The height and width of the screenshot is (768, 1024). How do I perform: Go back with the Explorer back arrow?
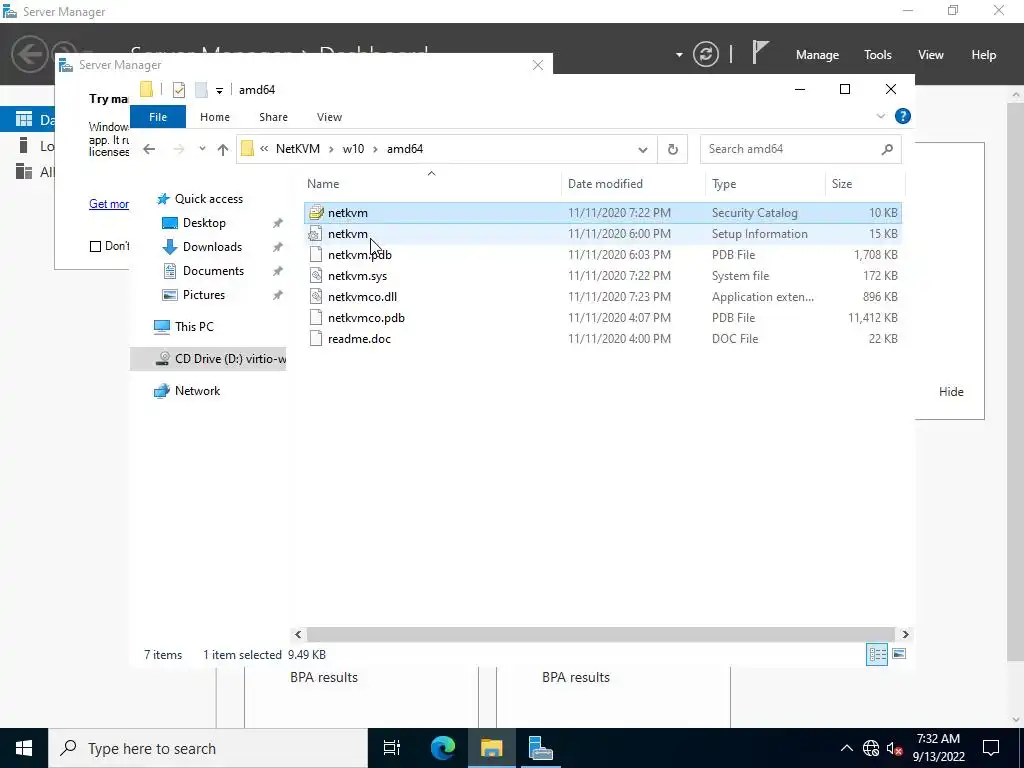coord(149,149)
